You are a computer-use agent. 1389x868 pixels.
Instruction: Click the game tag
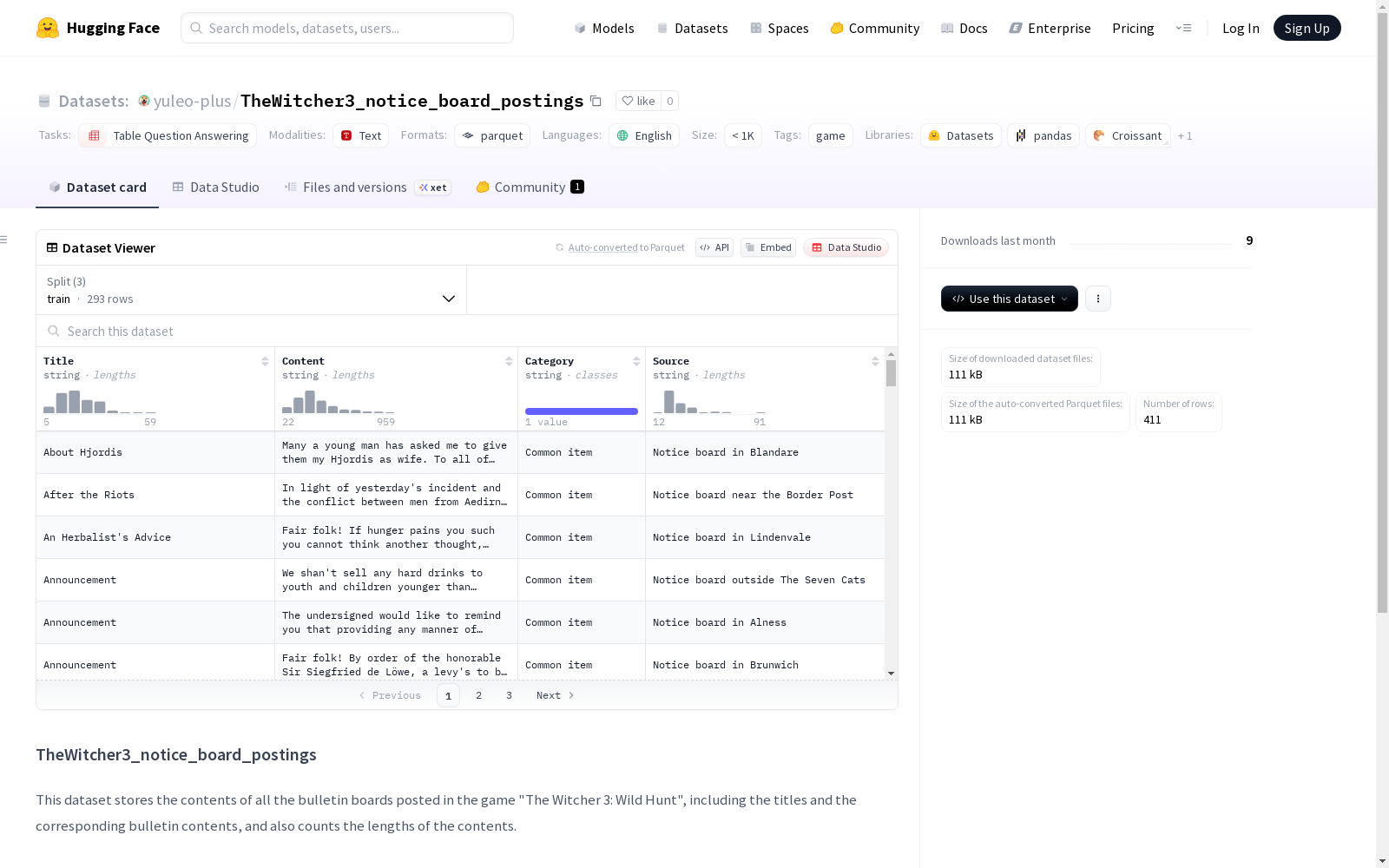[x=831, y=135]
